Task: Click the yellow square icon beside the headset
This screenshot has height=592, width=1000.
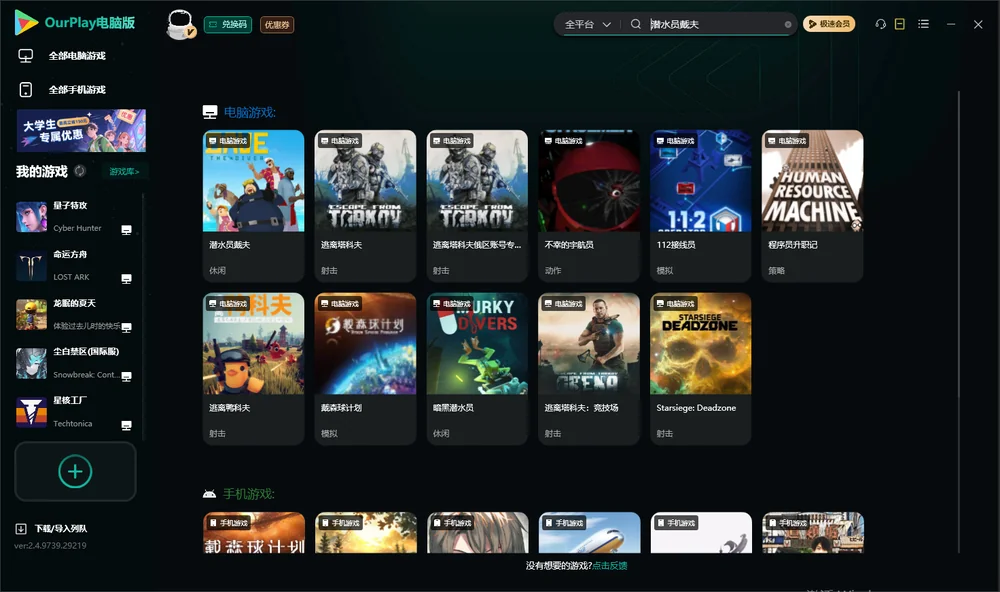Action: point(899,24)
